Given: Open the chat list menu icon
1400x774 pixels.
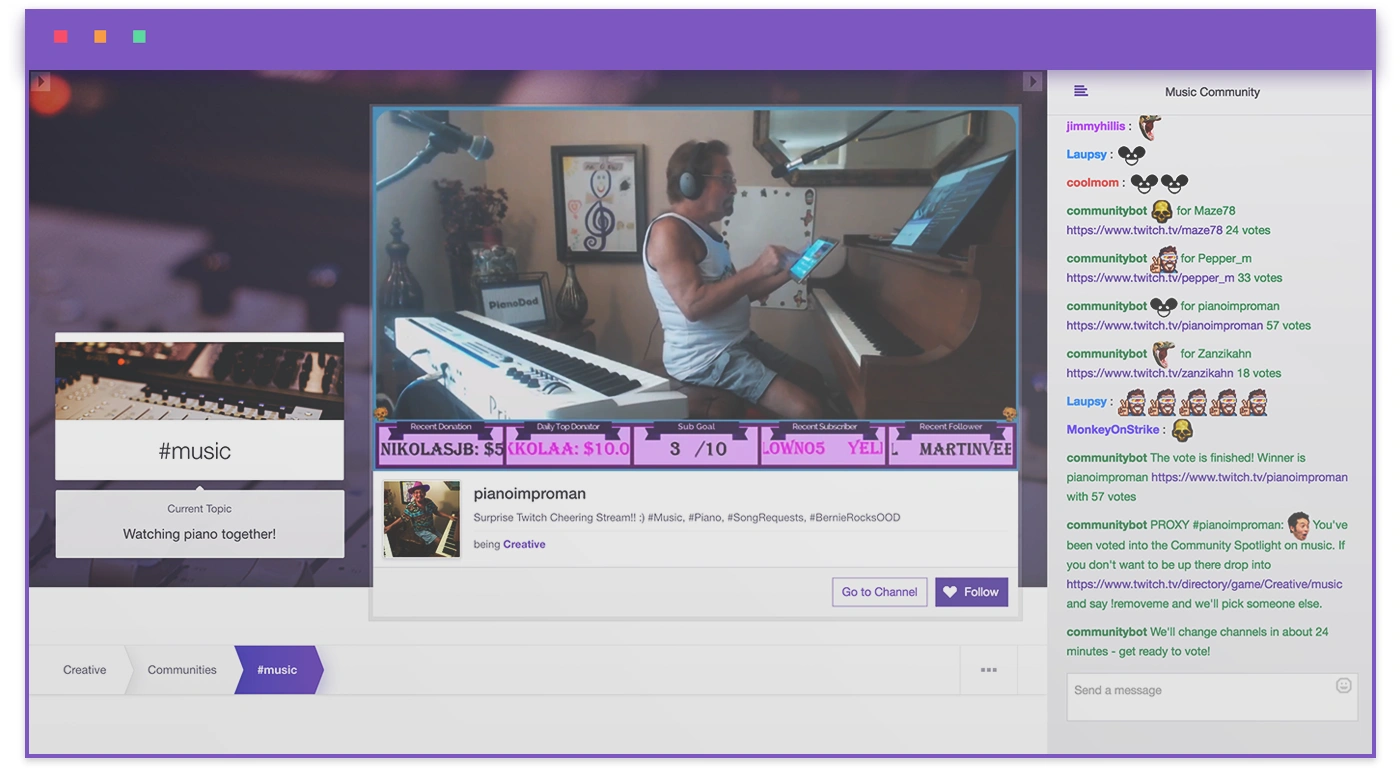Looking at the screenshot, I should [1080, 91].
